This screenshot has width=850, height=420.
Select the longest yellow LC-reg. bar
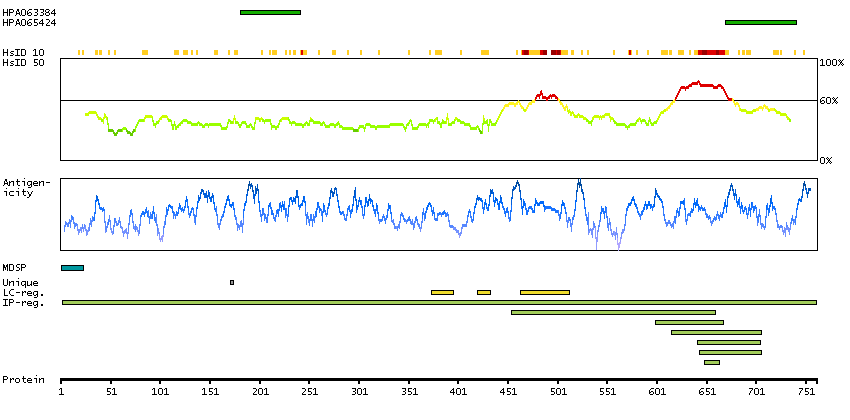click(x=544, y=292)
